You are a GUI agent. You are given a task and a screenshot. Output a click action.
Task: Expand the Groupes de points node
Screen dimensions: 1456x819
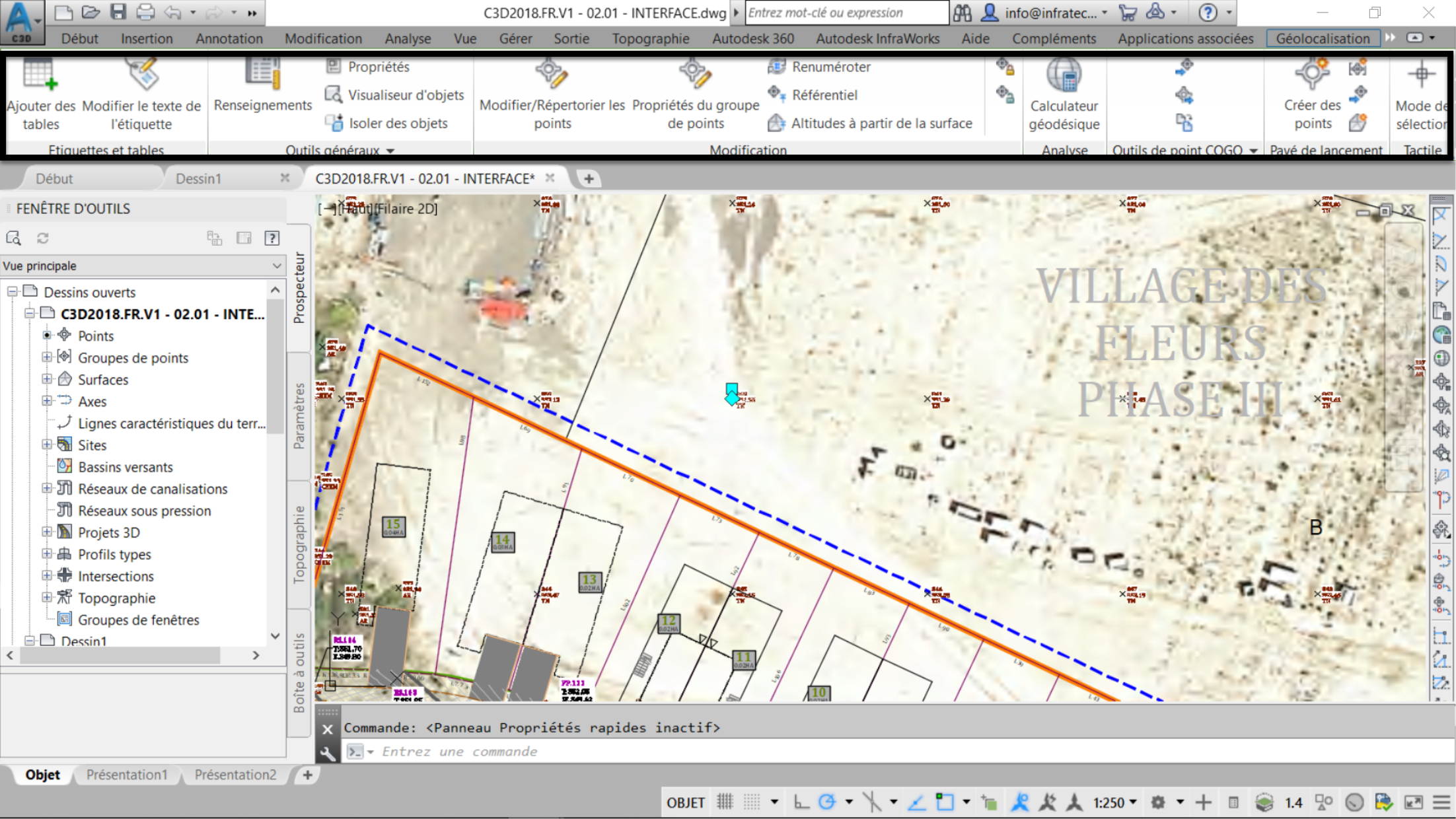pos(47,357)
